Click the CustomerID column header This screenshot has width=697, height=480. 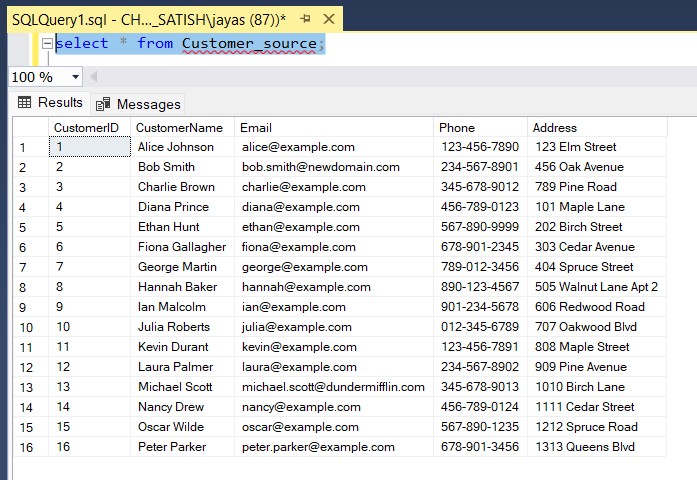coord(89,128)
